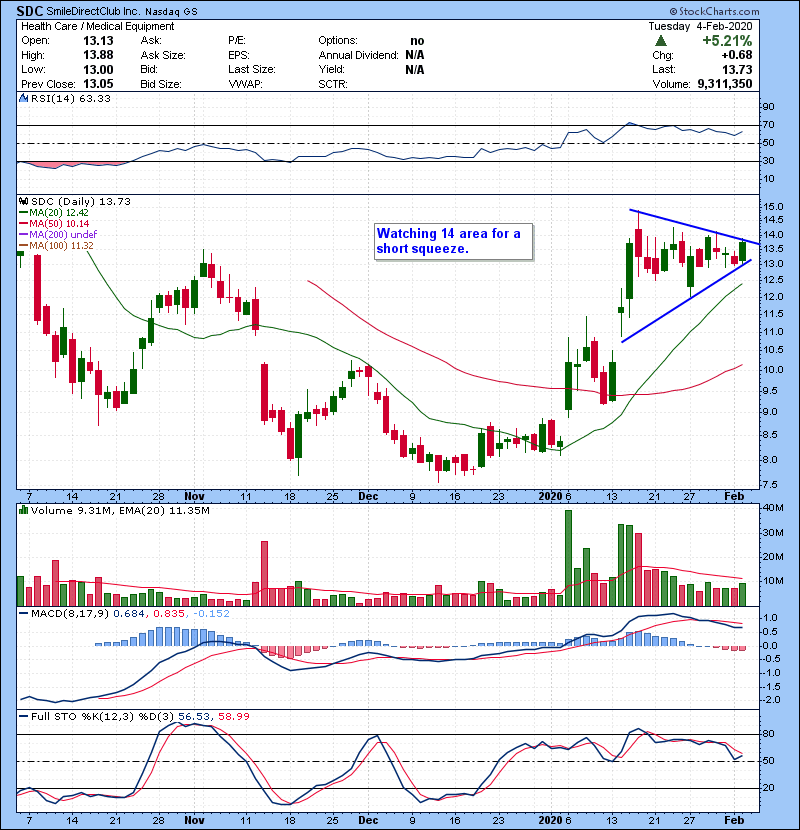Viewport: 800px width, 830px height.
Task: Click the SDC ticker symbol in header
Action: pyautogui.click(x=30, y=11)
